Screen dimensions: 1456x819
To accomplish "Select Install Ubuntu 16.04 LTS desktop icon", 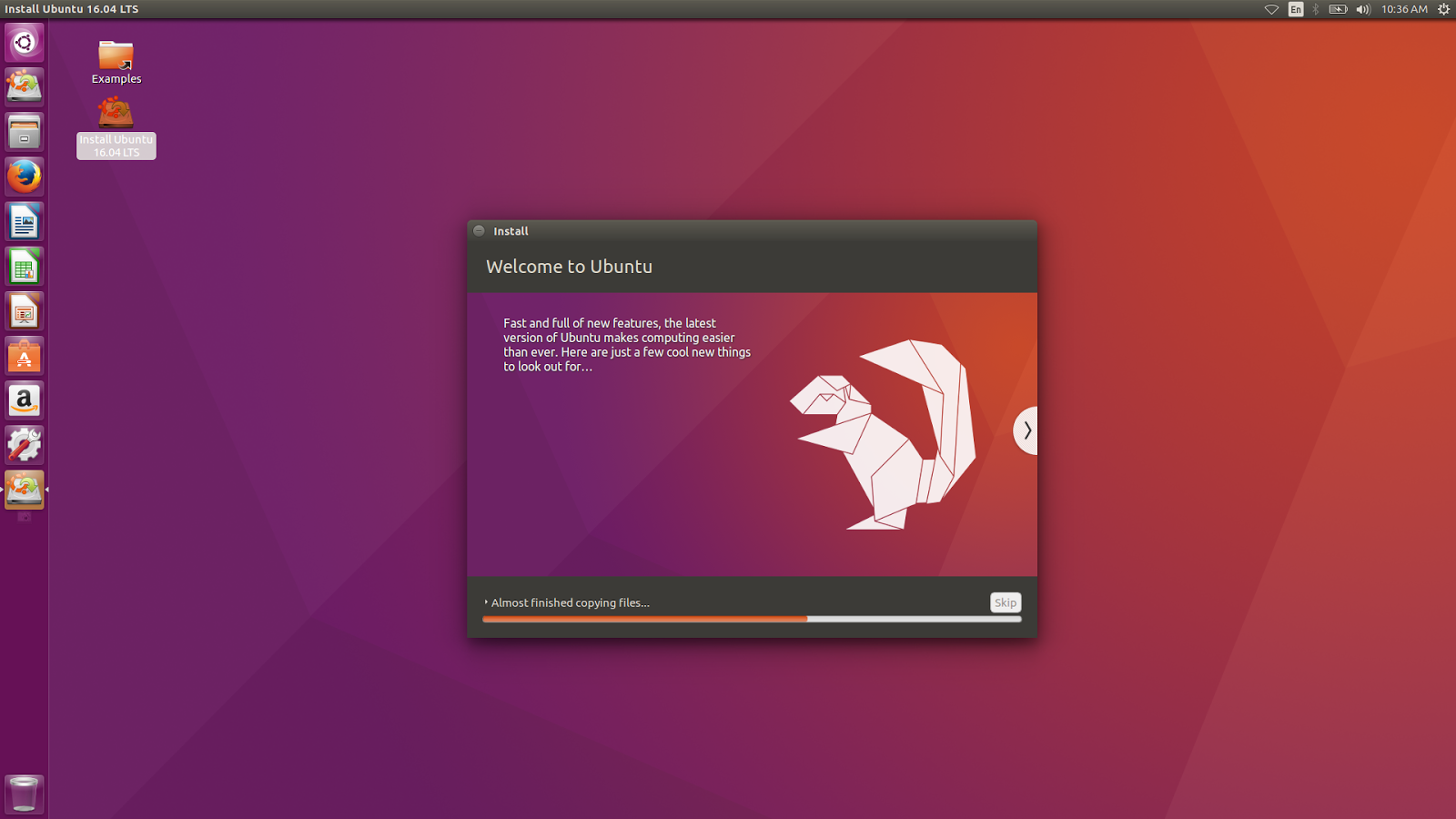I will [x=116, y=128].
